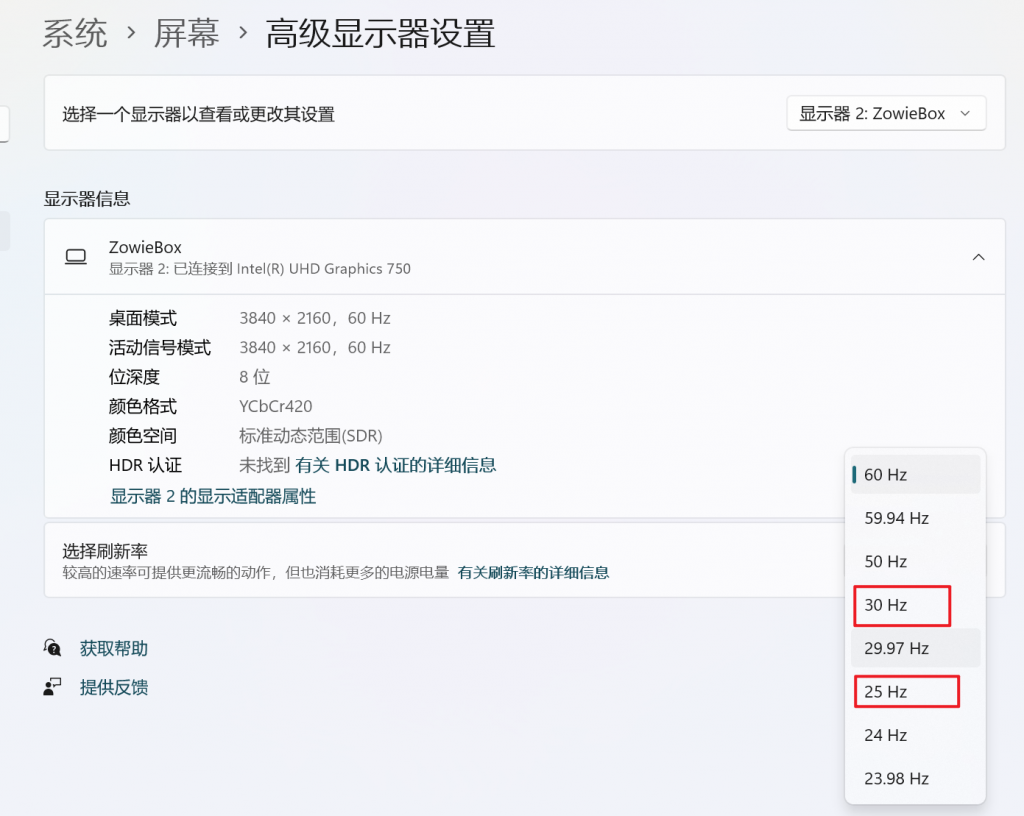Open display adapter properties for Display 2

pyautogui.click(x=213, y=496)
